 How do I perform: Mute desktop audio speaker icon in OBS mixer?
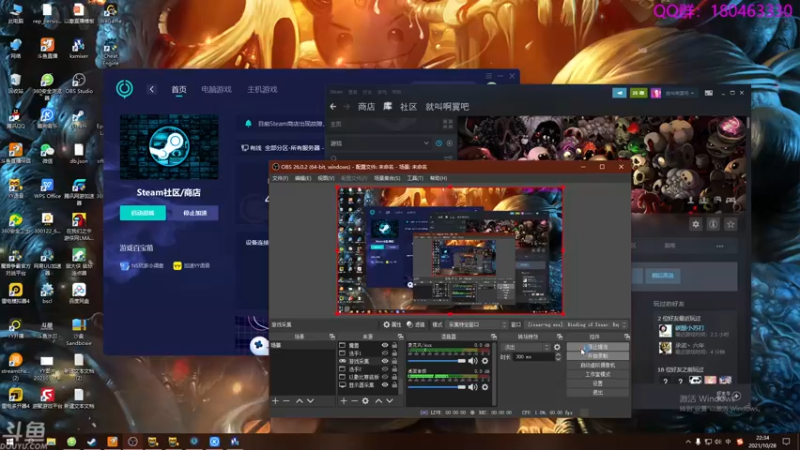point(473,387)
